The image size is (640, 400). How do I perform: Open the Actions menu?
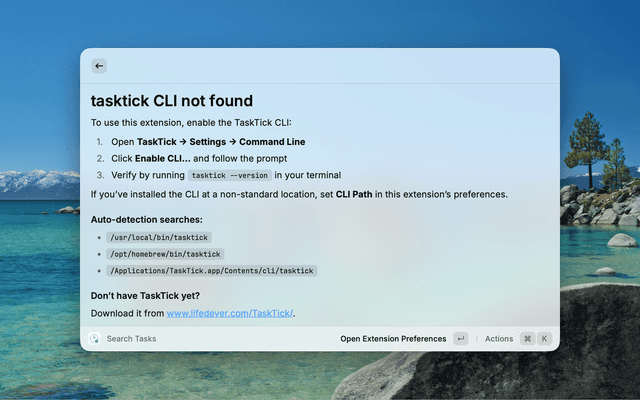click(x=499, y=339)
